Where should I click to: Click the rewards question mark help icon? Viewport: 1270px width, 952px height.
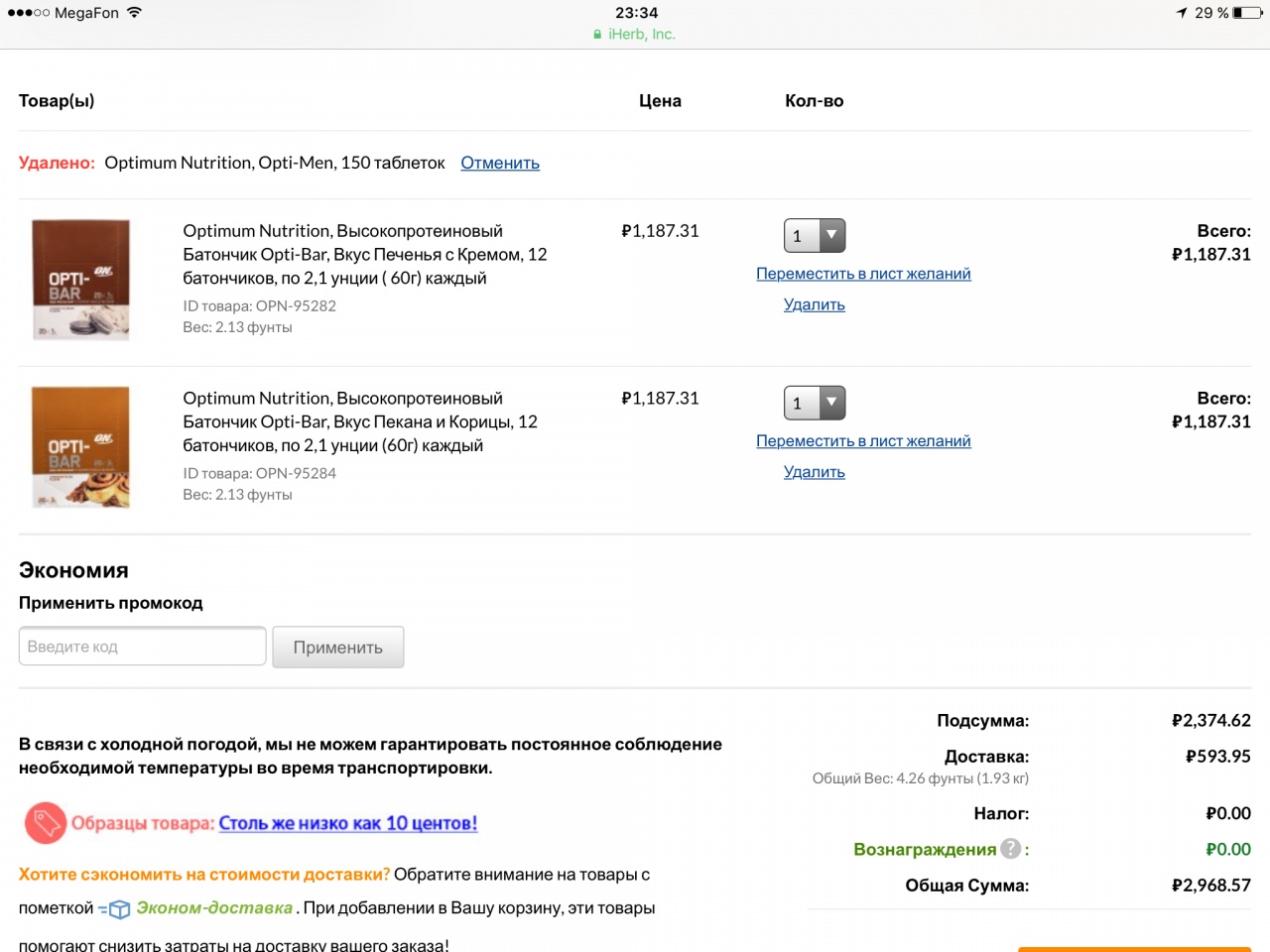pos(1010,849)
